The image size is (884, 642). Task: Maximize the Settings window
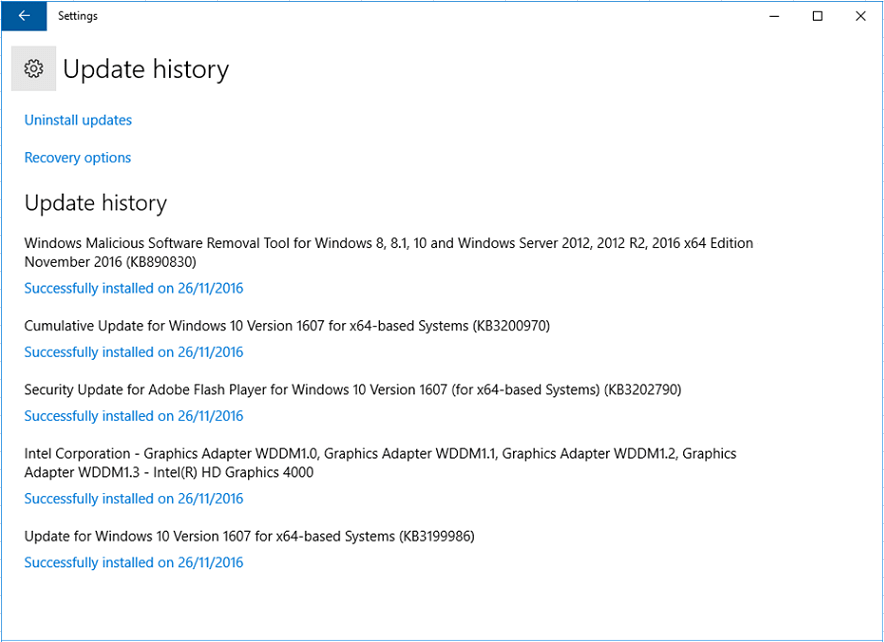click(x=817, y=16)
